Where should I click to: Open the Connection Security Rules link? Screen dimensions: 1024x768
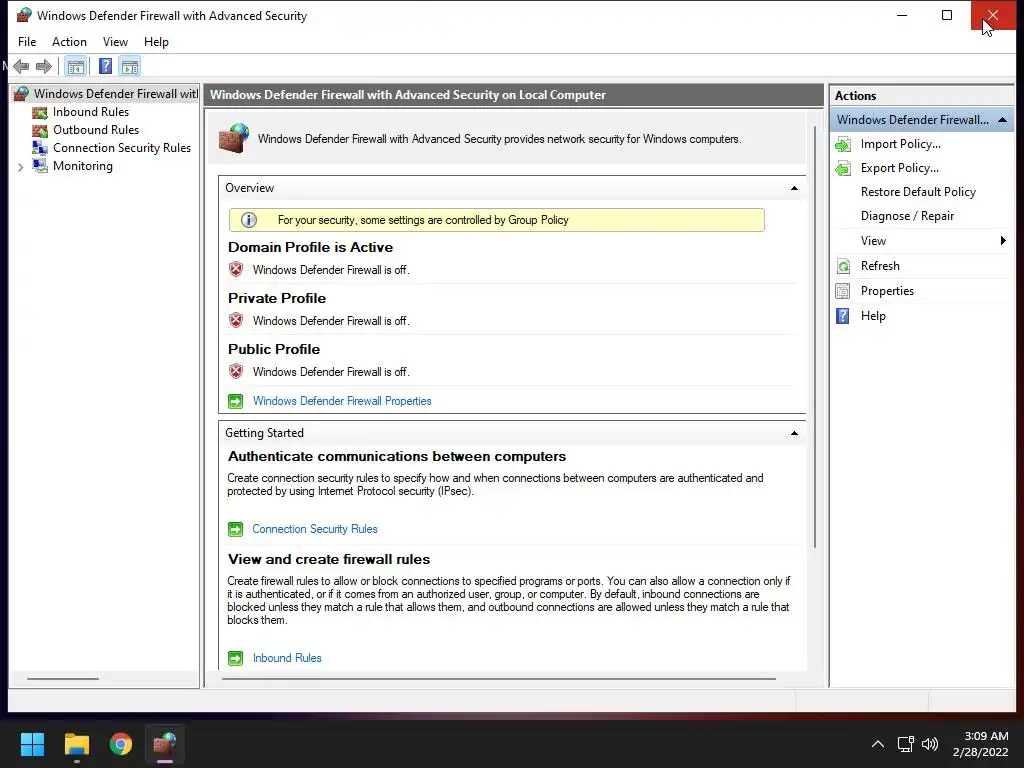[315, 529]
